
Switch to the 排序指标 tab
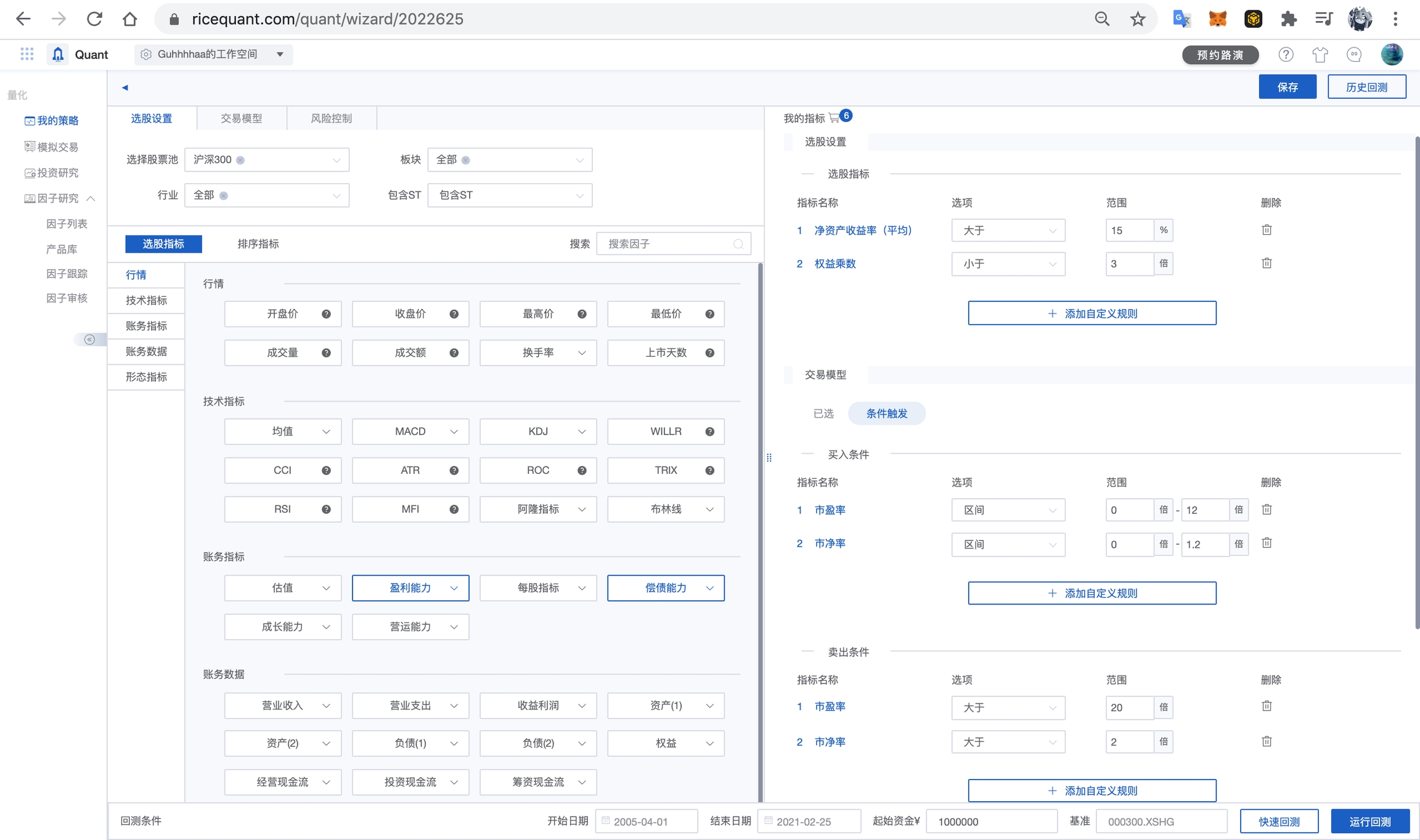[258, 244]
